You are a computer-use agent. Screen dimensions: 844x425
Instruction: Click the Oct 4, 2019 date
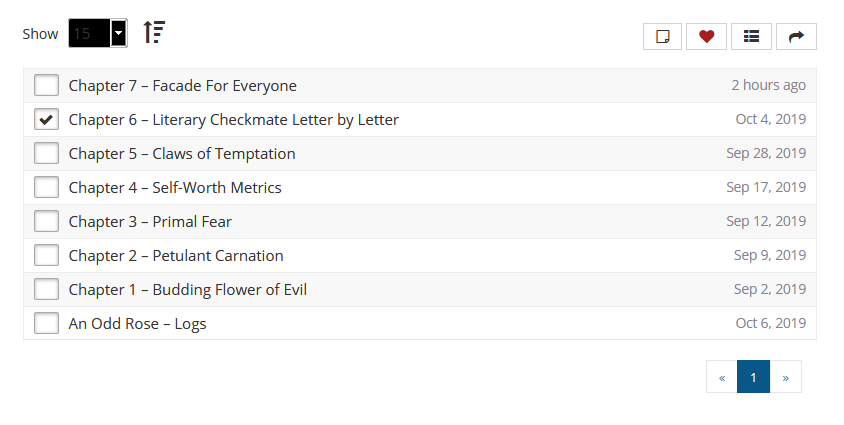pyautogui.click(x=770, y=120)
